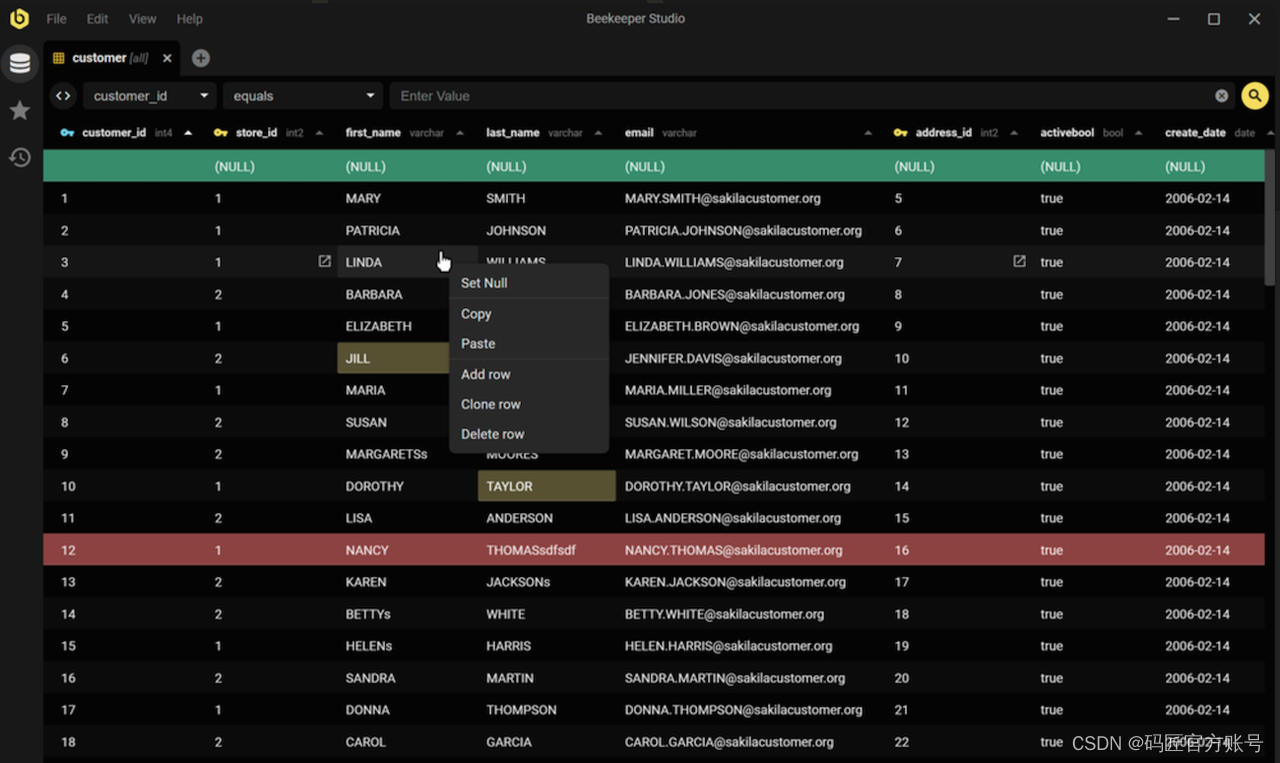Screen dimensions: 1280x763
Task: Sort by first_name column arrow
Action: point(460,133)
